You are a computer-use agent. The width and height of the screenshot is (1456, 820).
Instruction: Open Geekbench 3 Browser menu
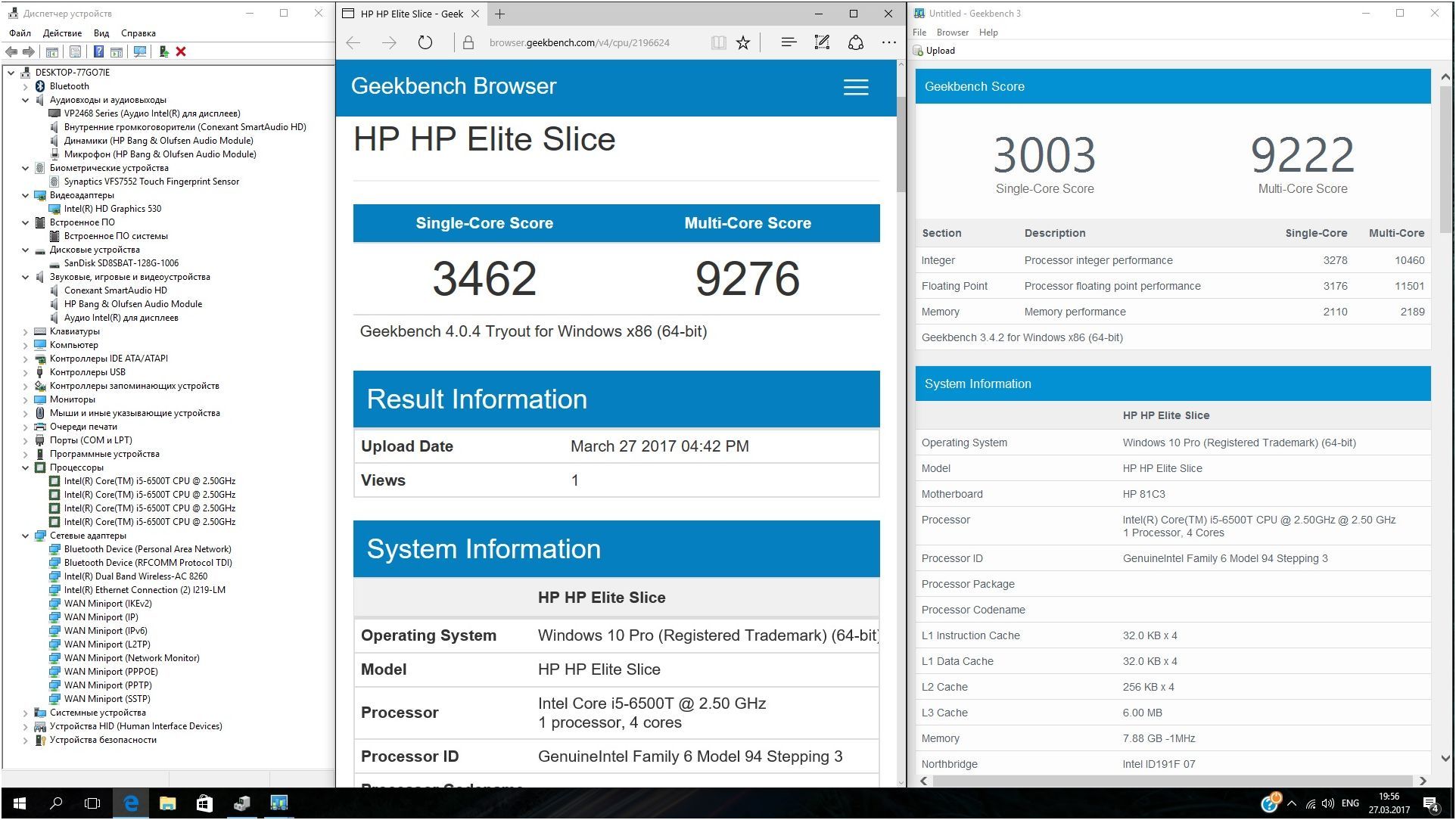coord(952,33)
